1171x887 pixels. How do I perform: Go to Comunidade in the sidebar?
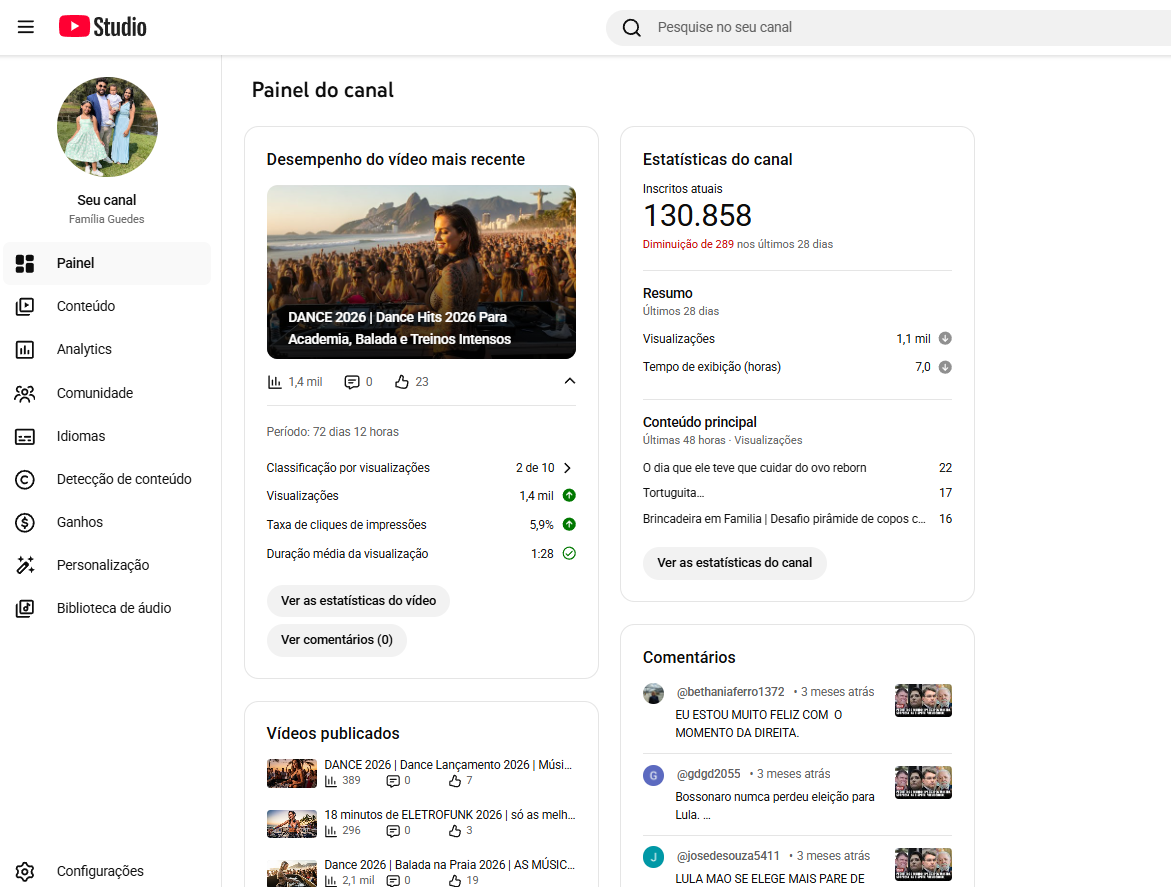94,393
